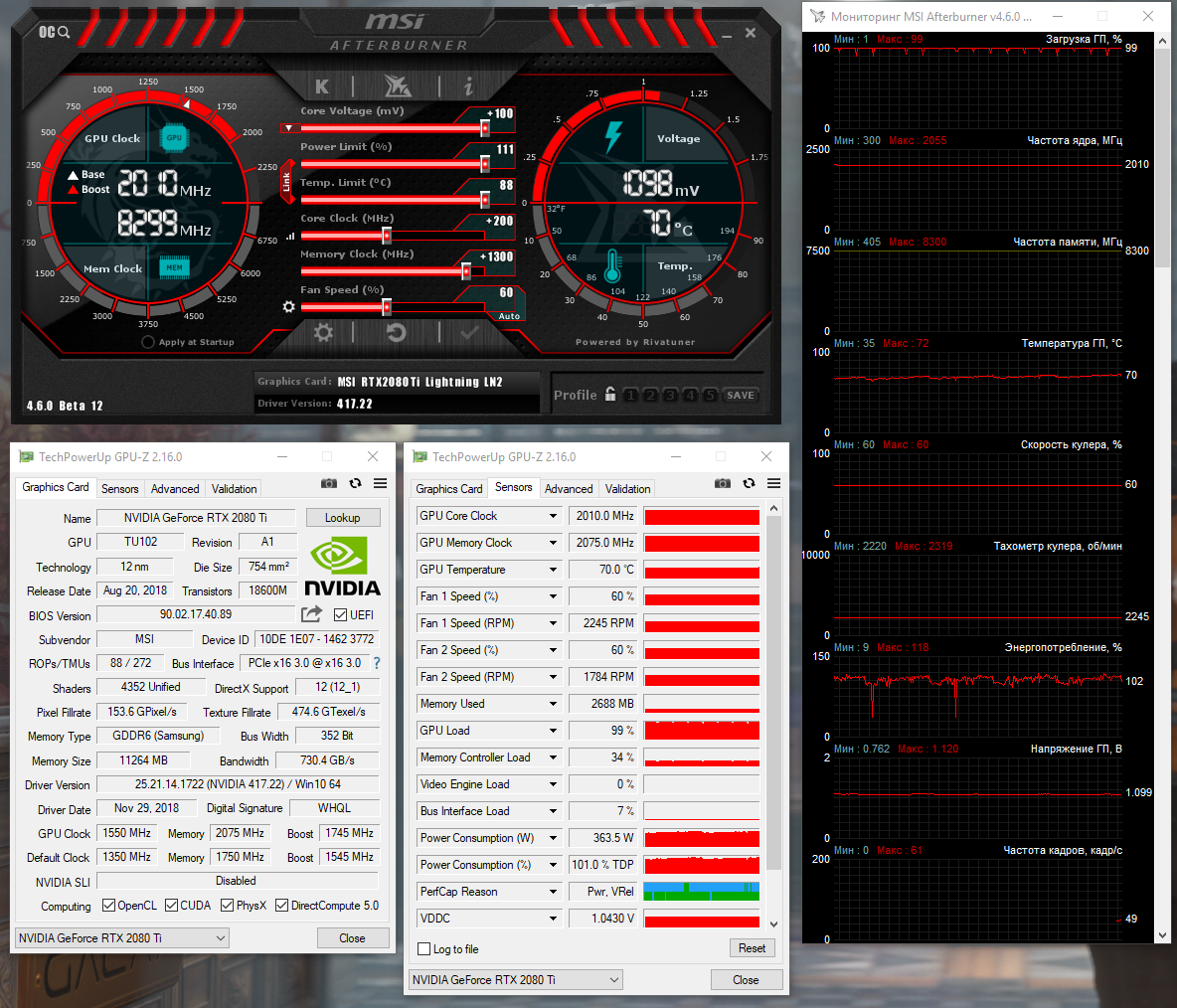Click the Core Clock (MHz) slider handle

tap(386, 236)
